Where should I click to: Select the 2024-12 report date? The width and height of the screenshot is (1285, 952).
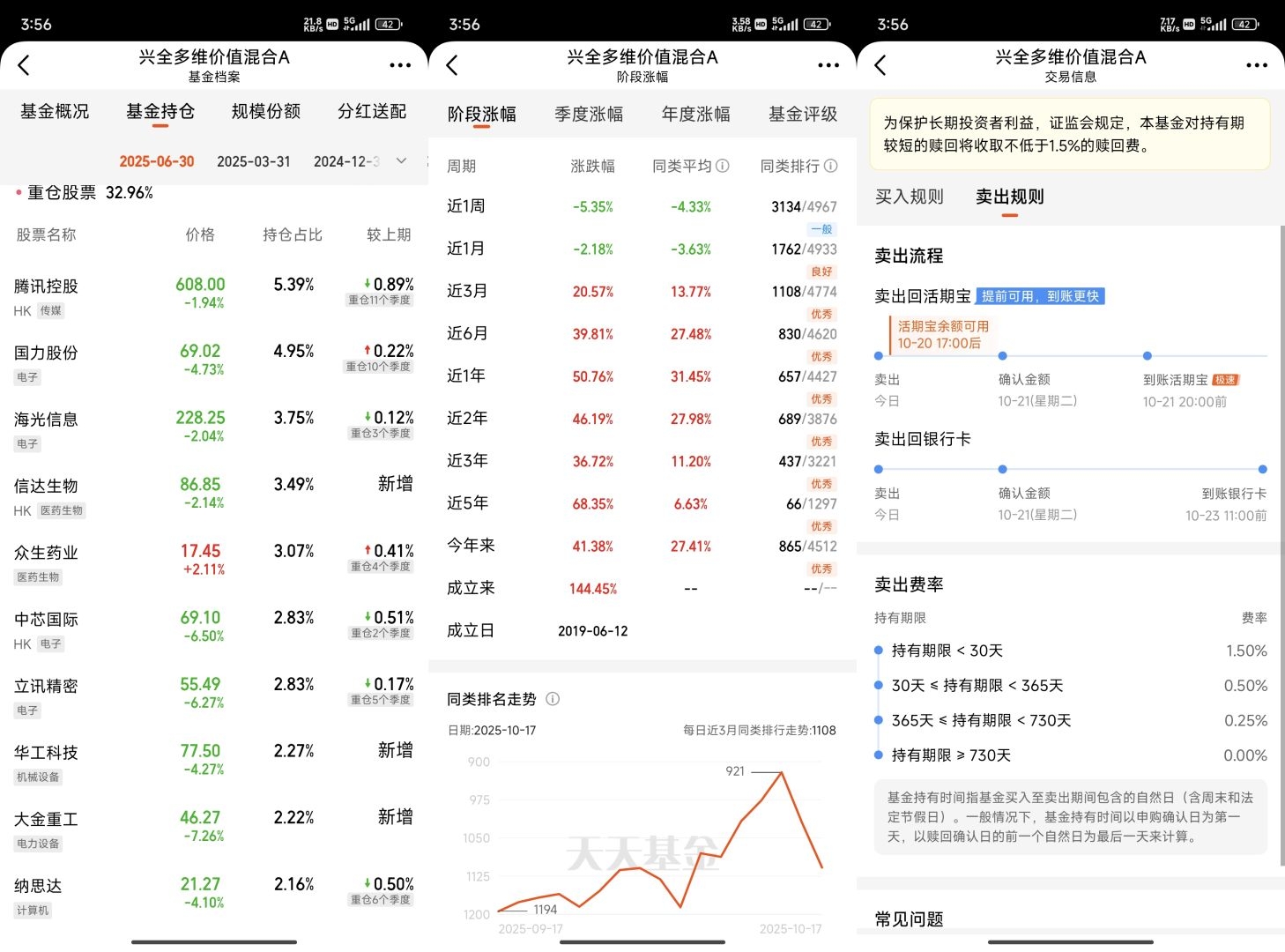(x=347, y=161)
